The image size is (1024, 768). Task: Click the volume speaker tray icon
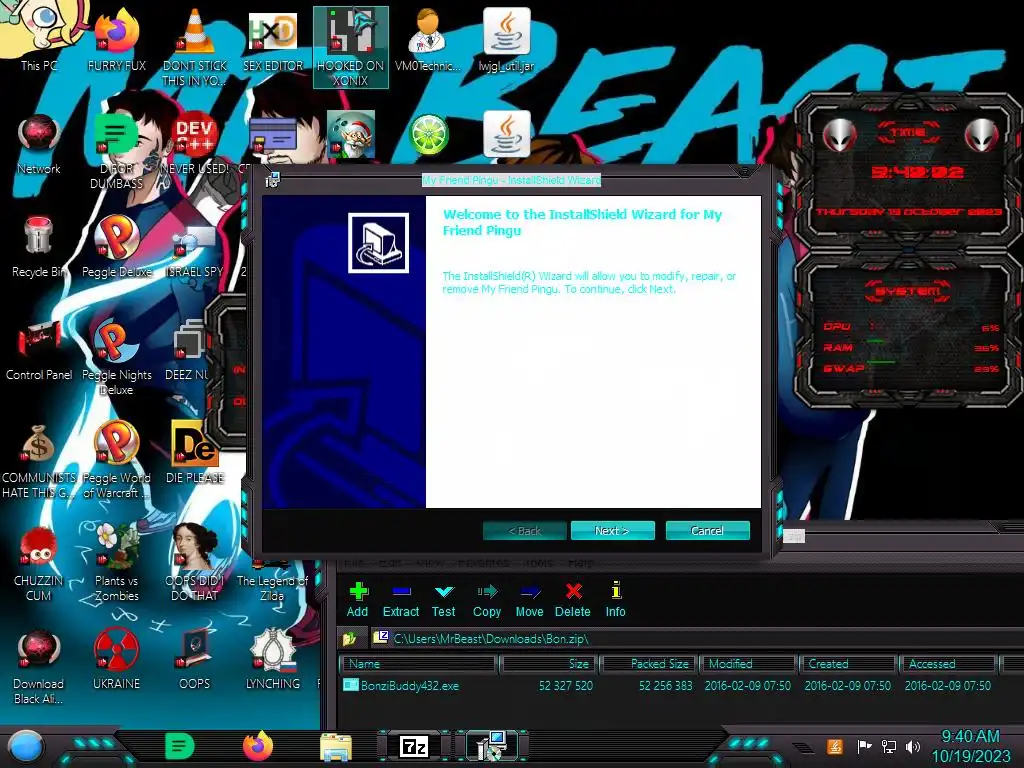point(913,746)
